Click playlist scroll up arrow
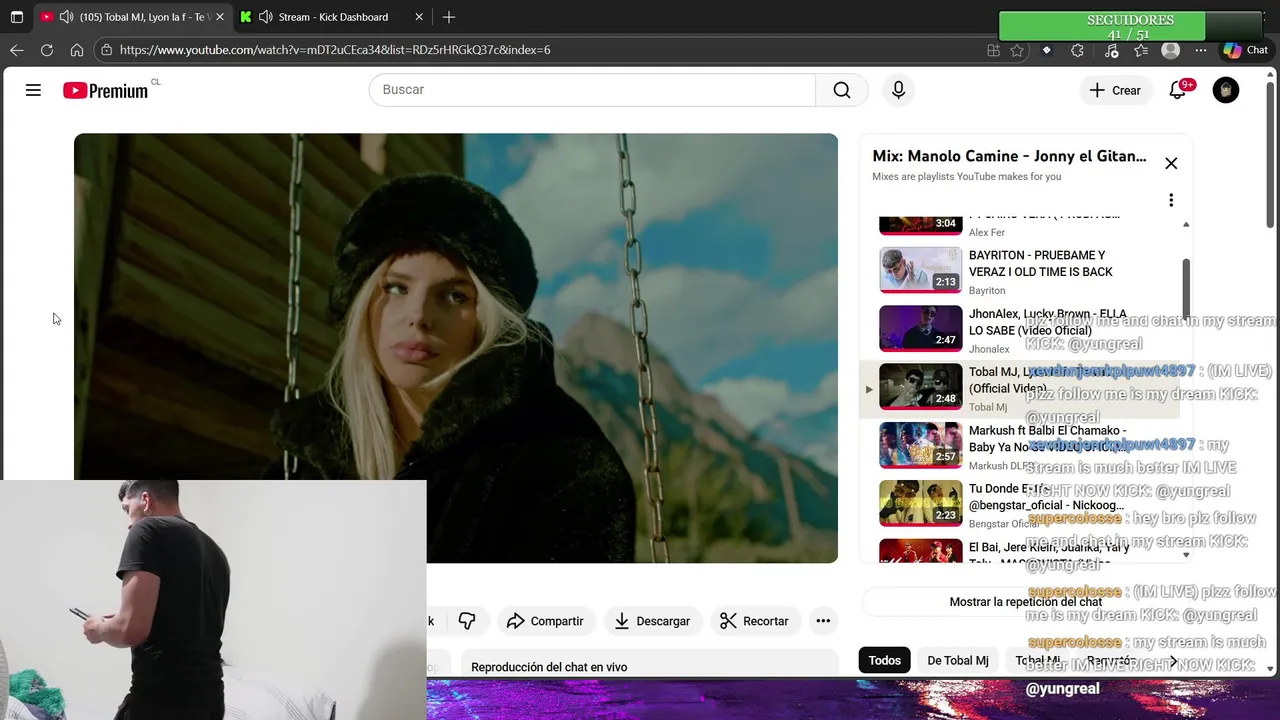 [1186, 224]
